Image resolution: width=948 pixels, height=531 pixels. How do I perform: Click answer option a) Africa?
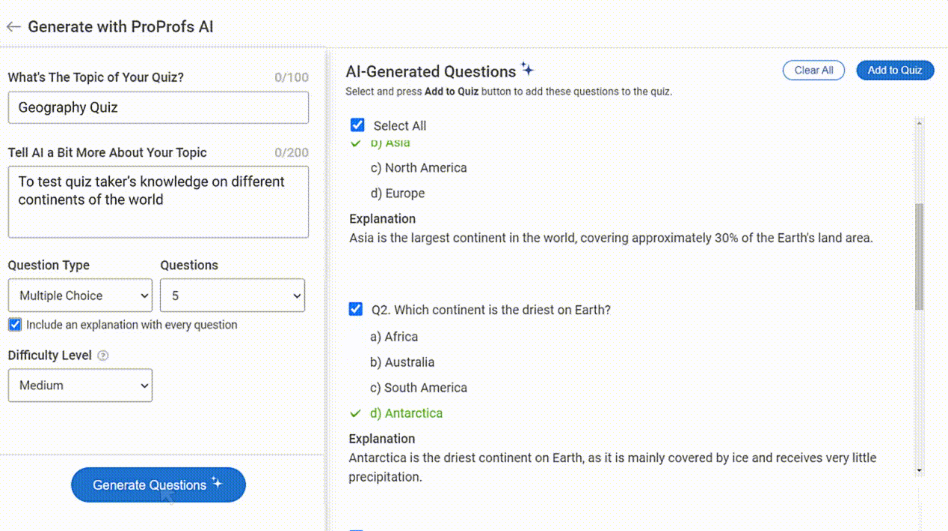[x=394, y=336]
